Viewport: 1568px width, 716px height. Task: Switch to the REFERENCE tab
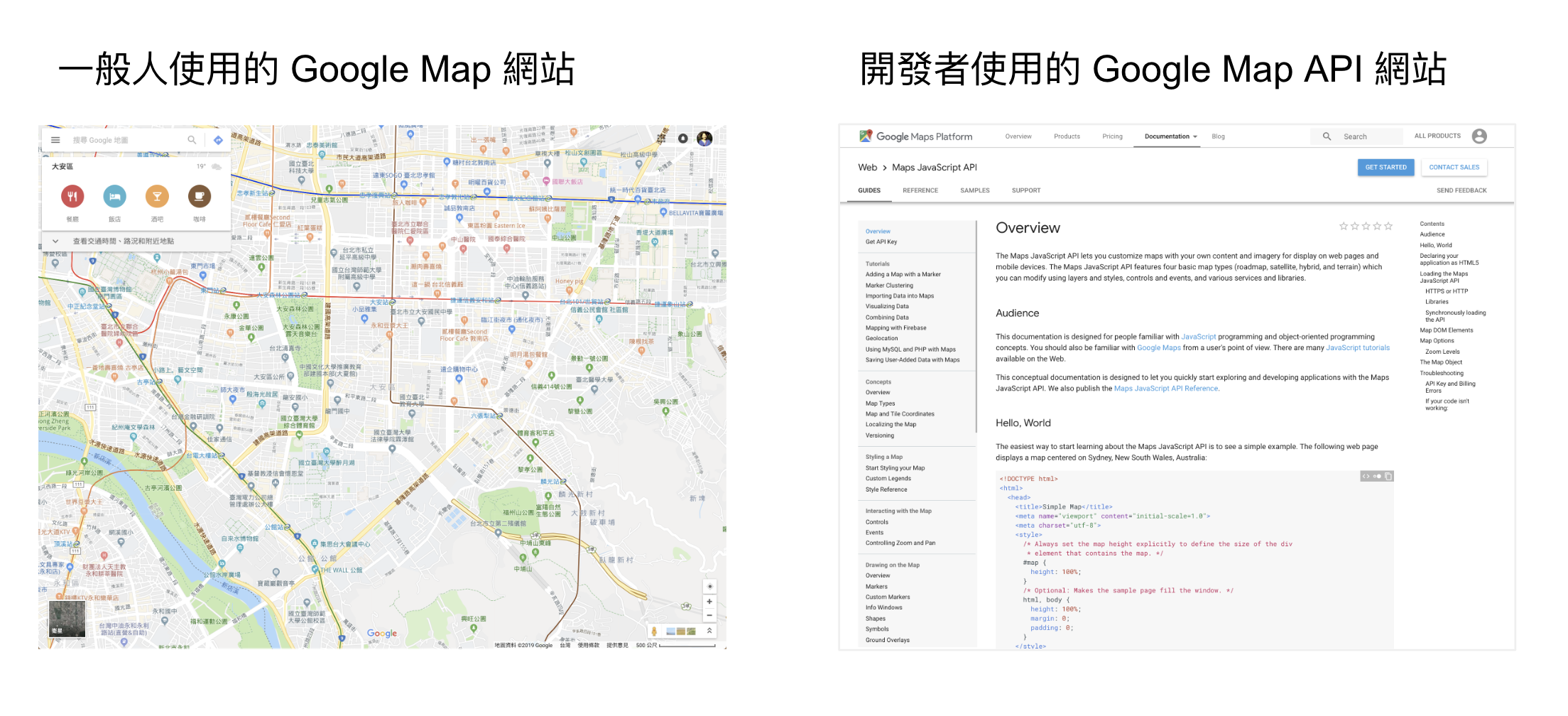coord(920,190)
